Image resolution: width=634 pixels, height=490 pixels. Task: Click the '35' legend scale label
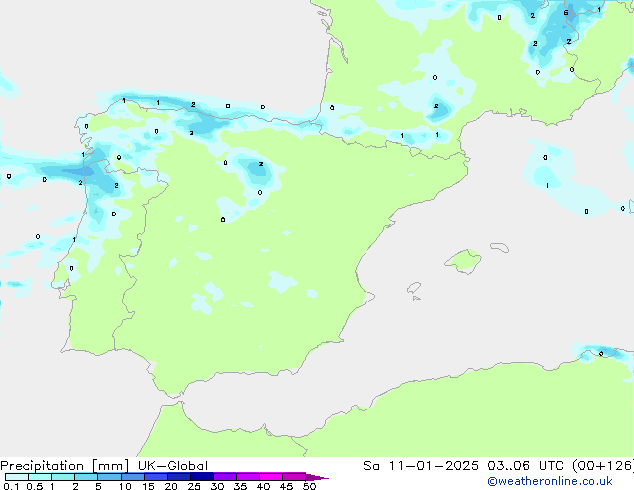click(x=240, y=486)
